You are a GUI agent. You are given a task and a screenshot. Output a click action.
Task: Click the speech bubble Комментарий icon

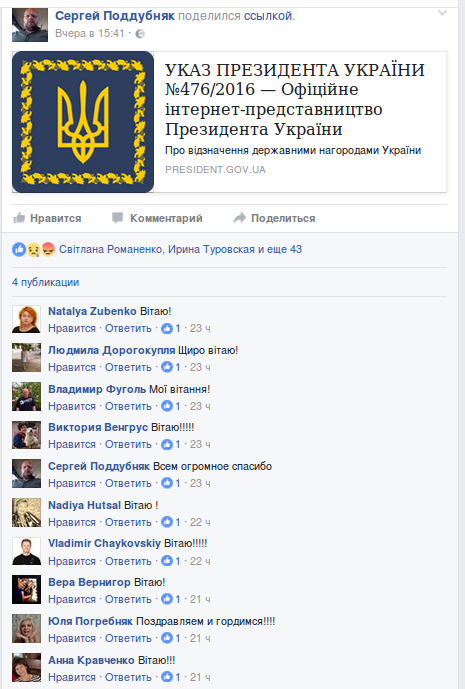pos(117,218)
